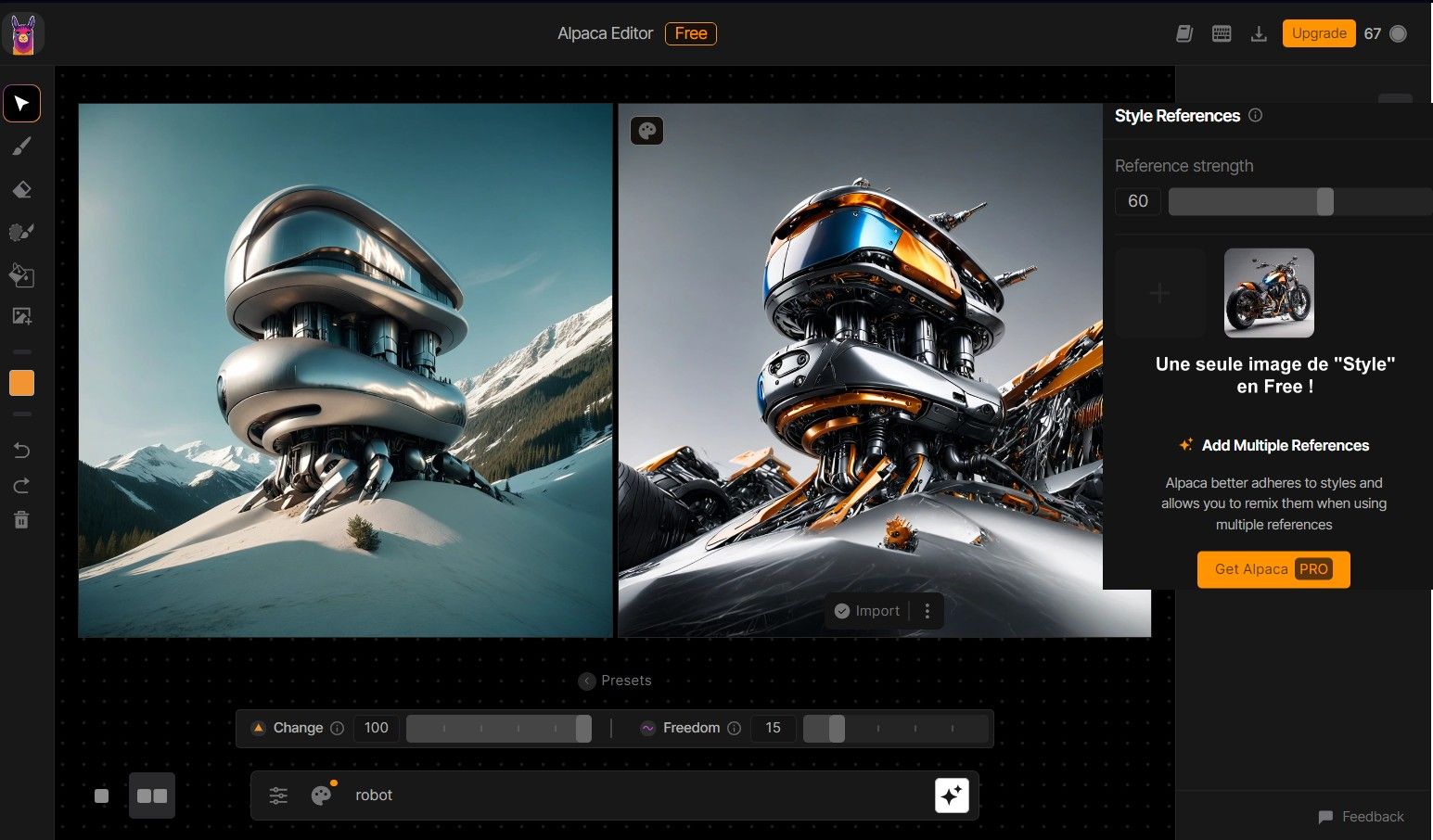Image resolution: width=1433 pixels, height=840 pixels.
Task: Open the three-dot menu beside Import
Action: (928, 611)
